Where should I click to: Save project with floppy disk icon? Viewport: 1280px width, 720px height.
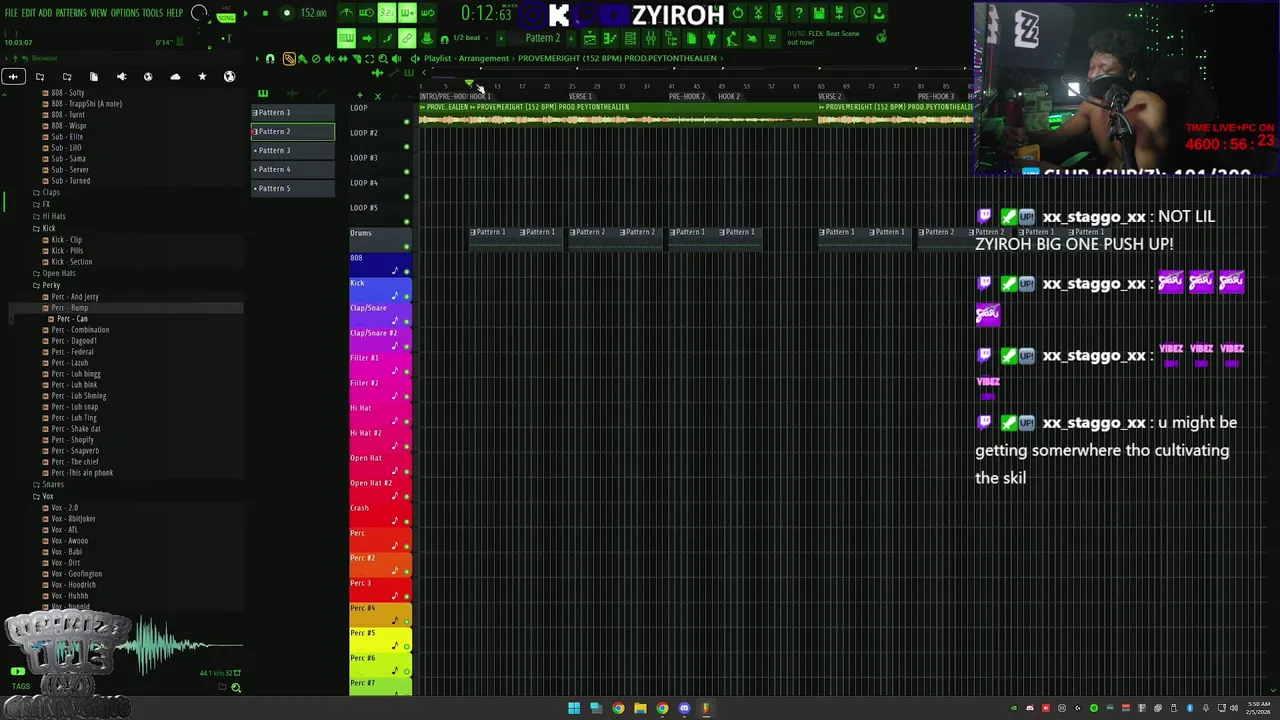(x=818, y=13)
